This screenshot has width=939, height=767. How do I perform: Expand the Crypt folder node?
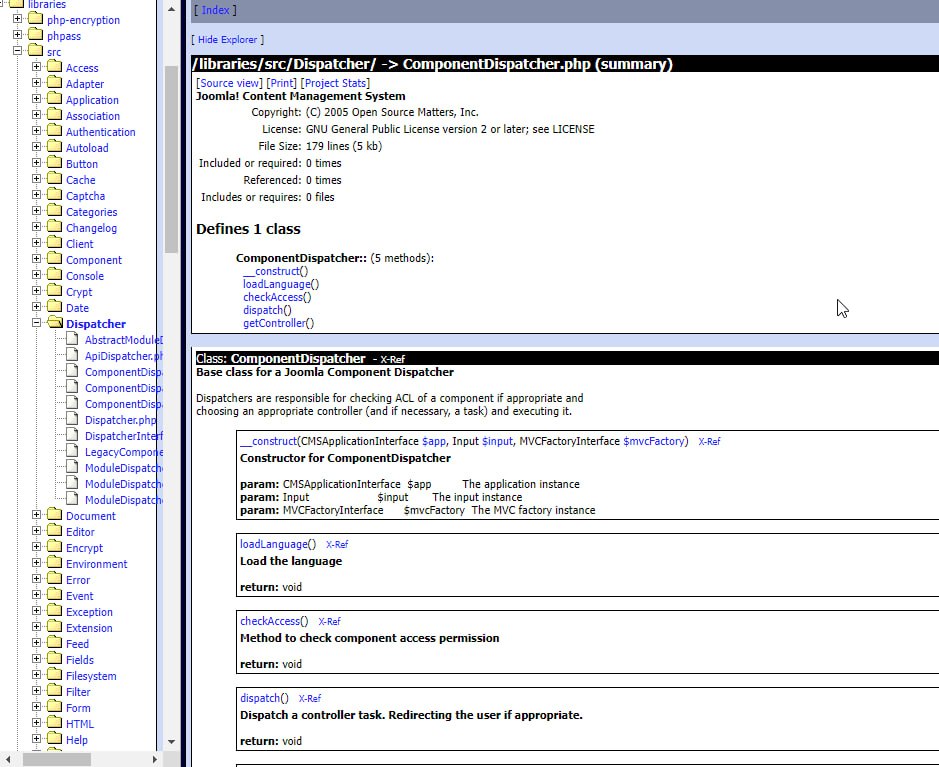37,290
